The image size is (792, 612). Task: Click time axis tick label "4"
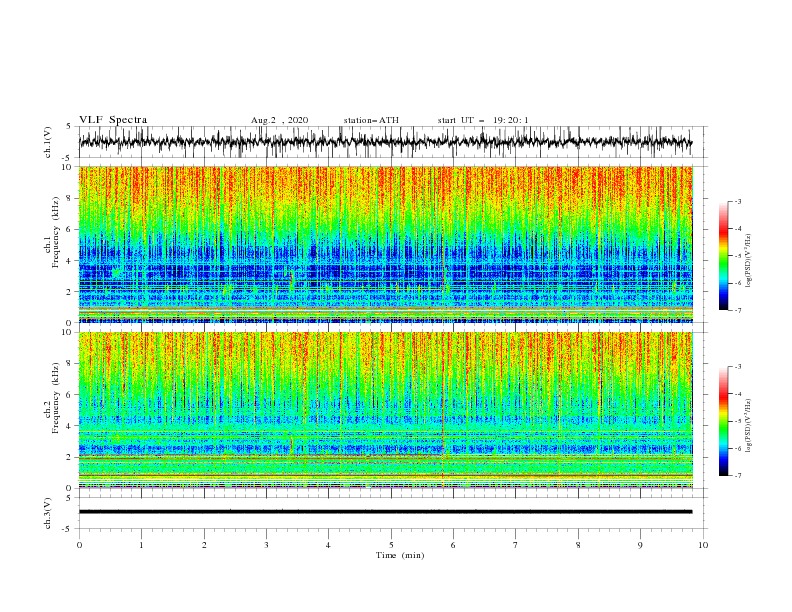point(328,545)
